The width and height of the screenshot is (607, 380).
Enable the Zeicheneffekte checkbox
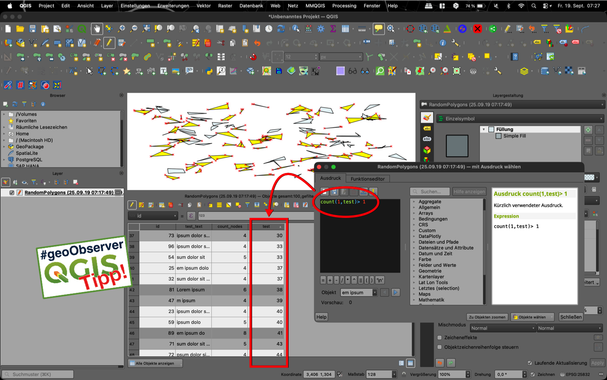tap(439, 337)
